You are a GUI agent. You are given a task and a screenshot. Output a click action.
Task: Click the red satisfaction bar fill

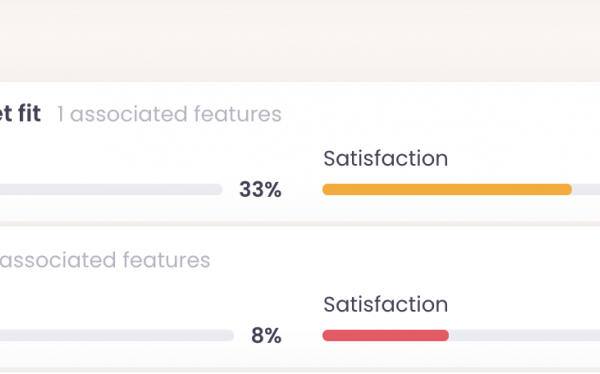386,336
